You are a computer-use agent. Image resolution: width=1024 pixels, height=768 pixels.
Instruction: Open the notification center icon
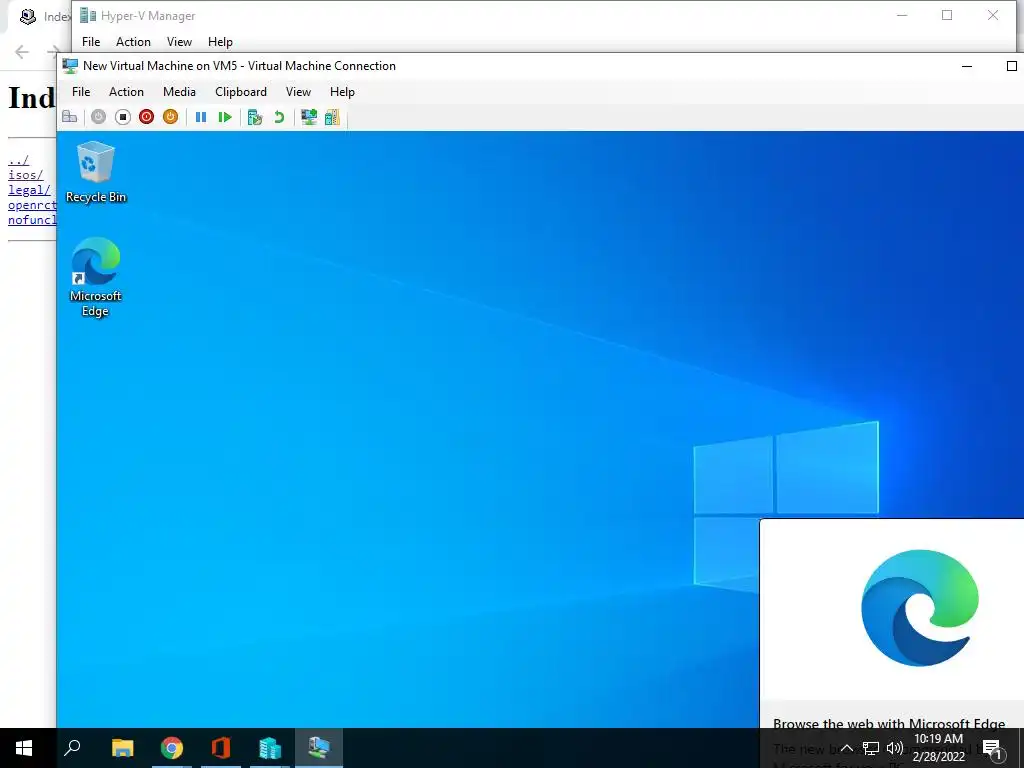[991, 748]
